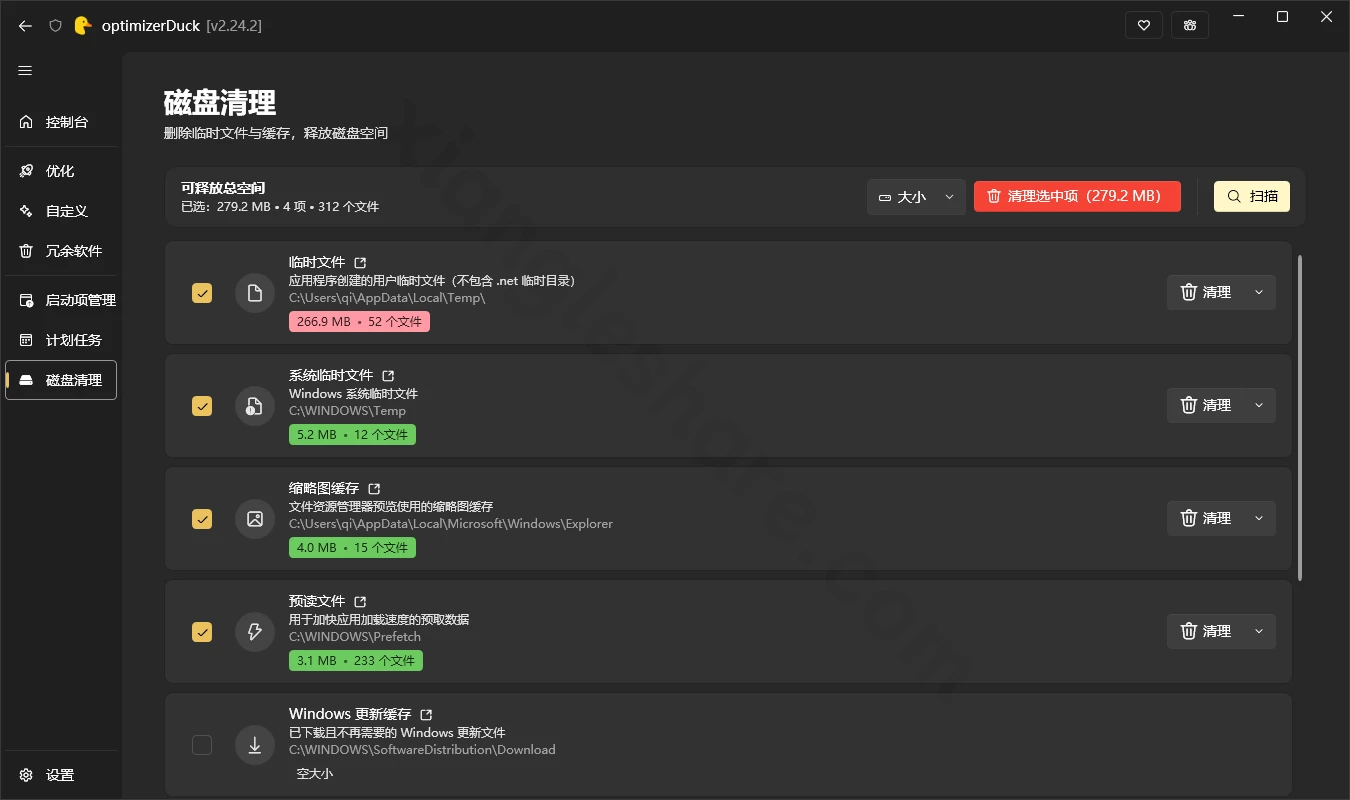Click 清理 button for 预读文件
Screen dimensions: 1350x800
coord(1205,631)
